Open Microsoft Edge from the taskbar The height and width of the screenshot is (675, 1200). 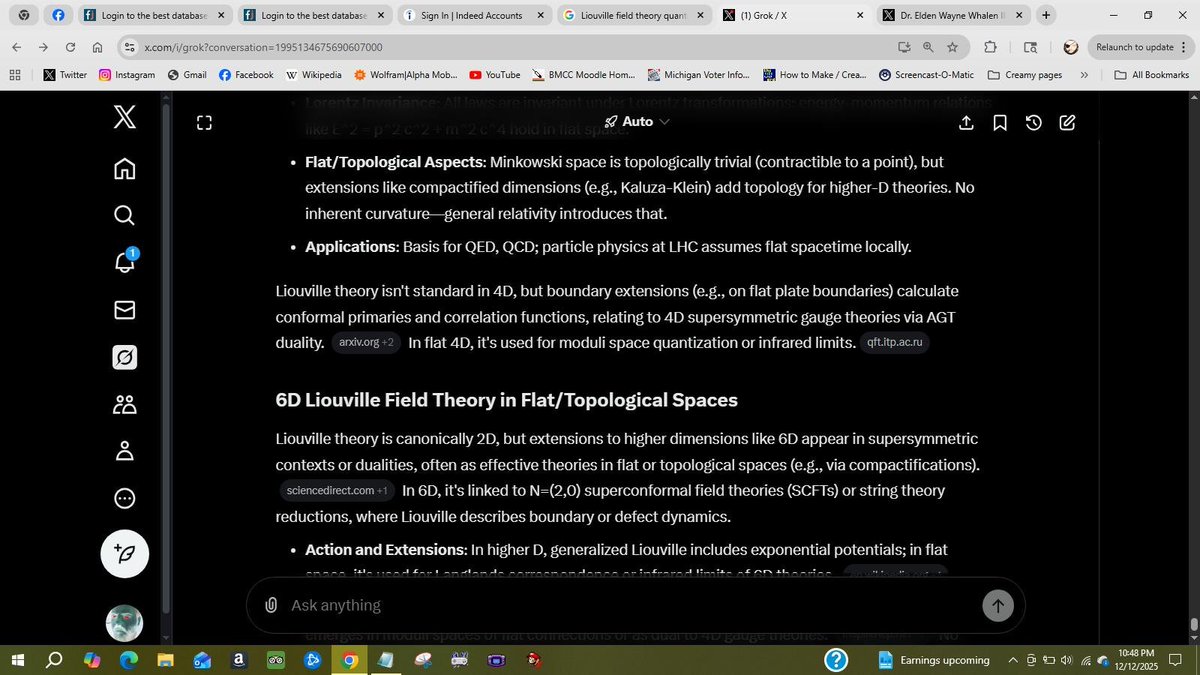point(129,660)
